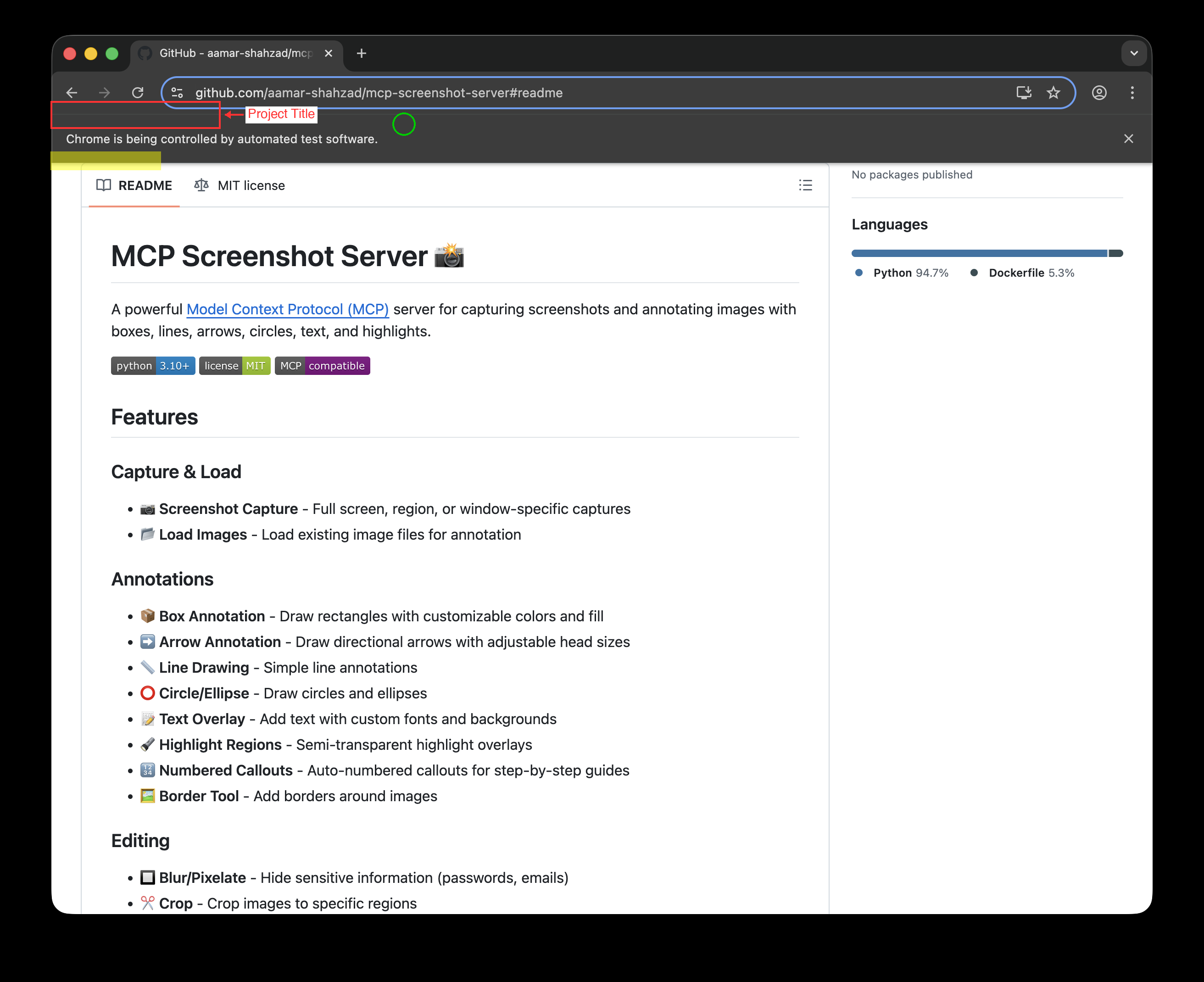1204x982 pixels.
Task: Open the Chrome profile icon
Action: pyautogui.click(x=1099, y=93)
